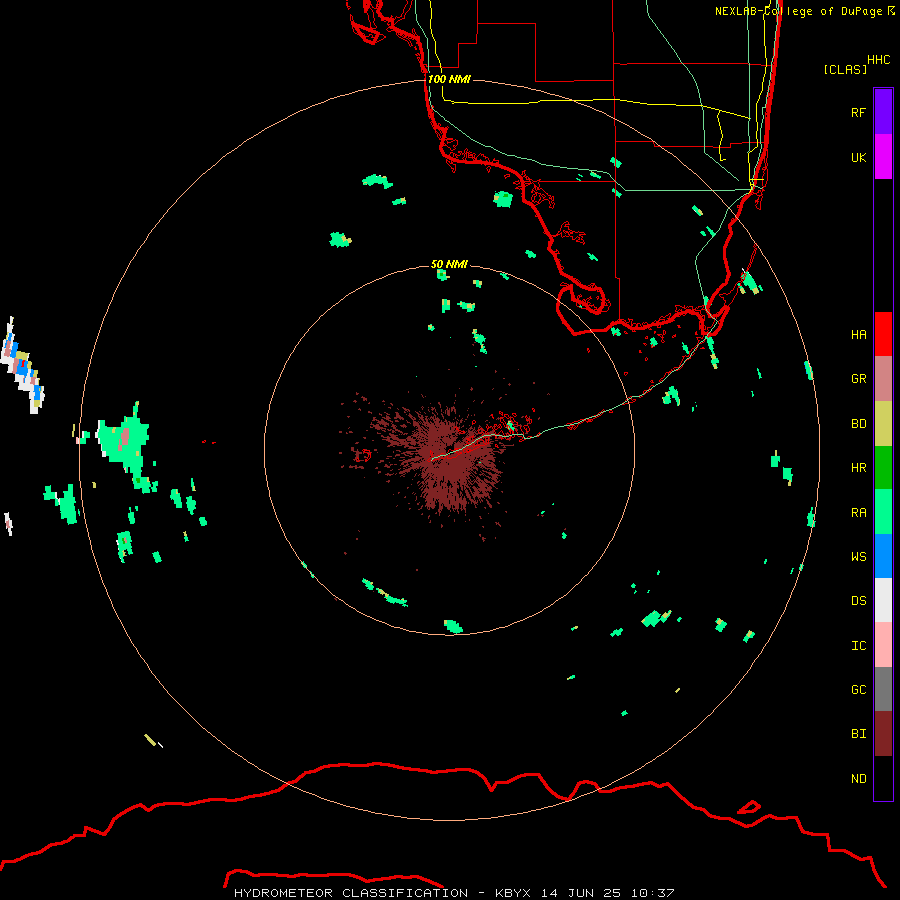This screenshot has height=900, width=900.
Task: Click the GC gray legend swatch
Action: (x=883, y=689)
